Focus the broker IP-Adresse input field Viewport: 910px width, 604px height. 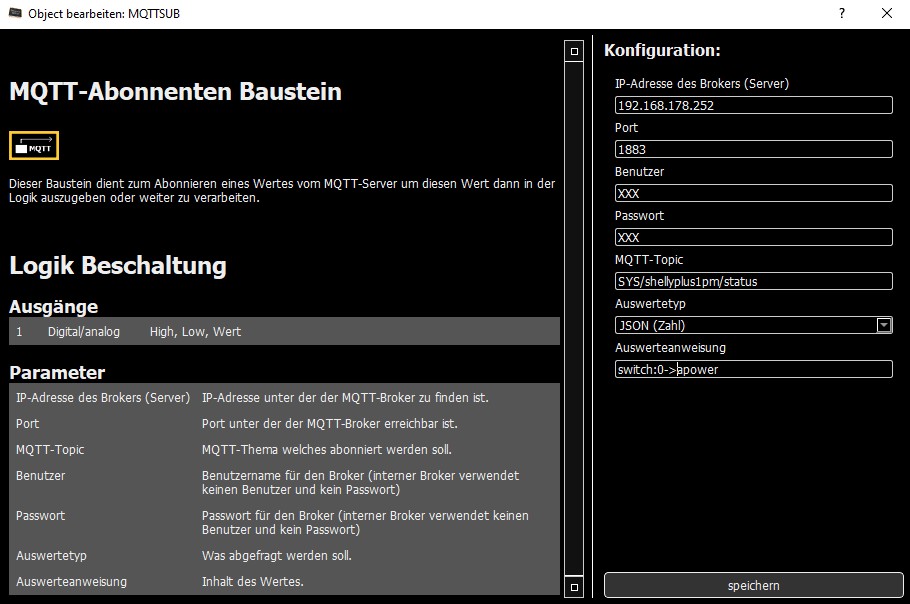tap(753, 105)
